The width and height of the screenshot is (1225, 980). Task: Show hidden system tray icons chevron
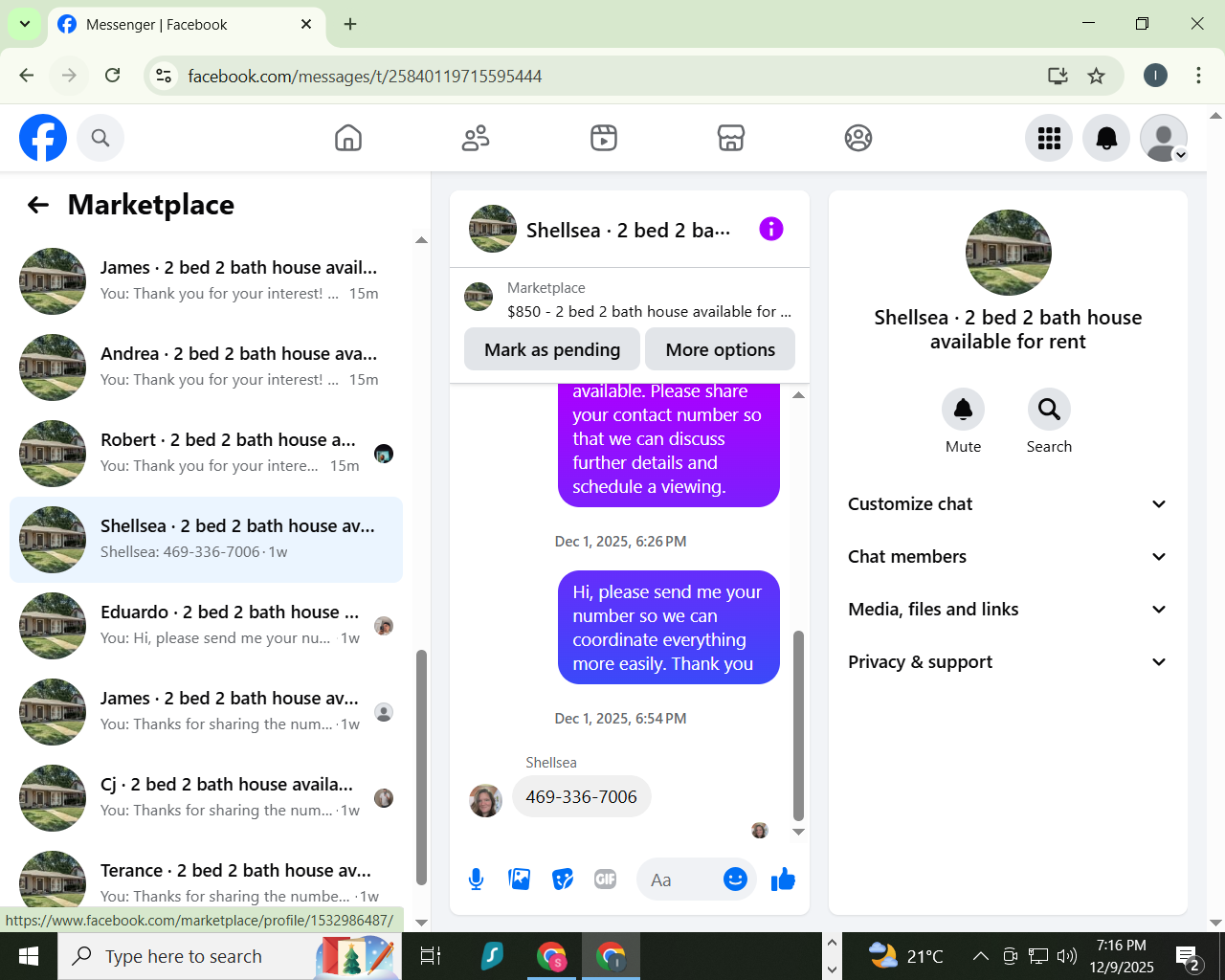point(981,956)
